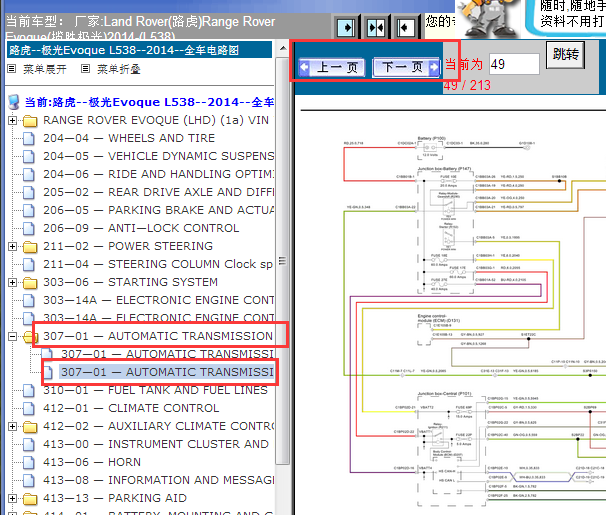Open 211-04 STEERING COLUMN Clock spring entry

[x=158, y=264]
